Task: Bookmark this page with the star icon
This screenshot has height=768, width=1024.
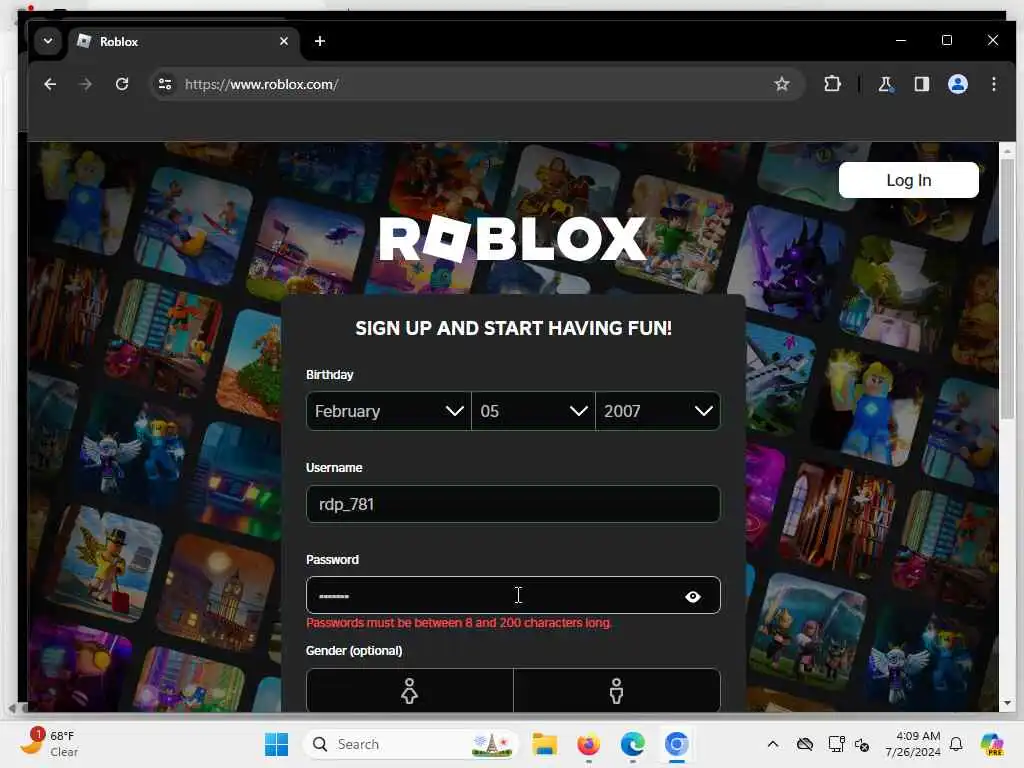Action: [x=782, y=84]
